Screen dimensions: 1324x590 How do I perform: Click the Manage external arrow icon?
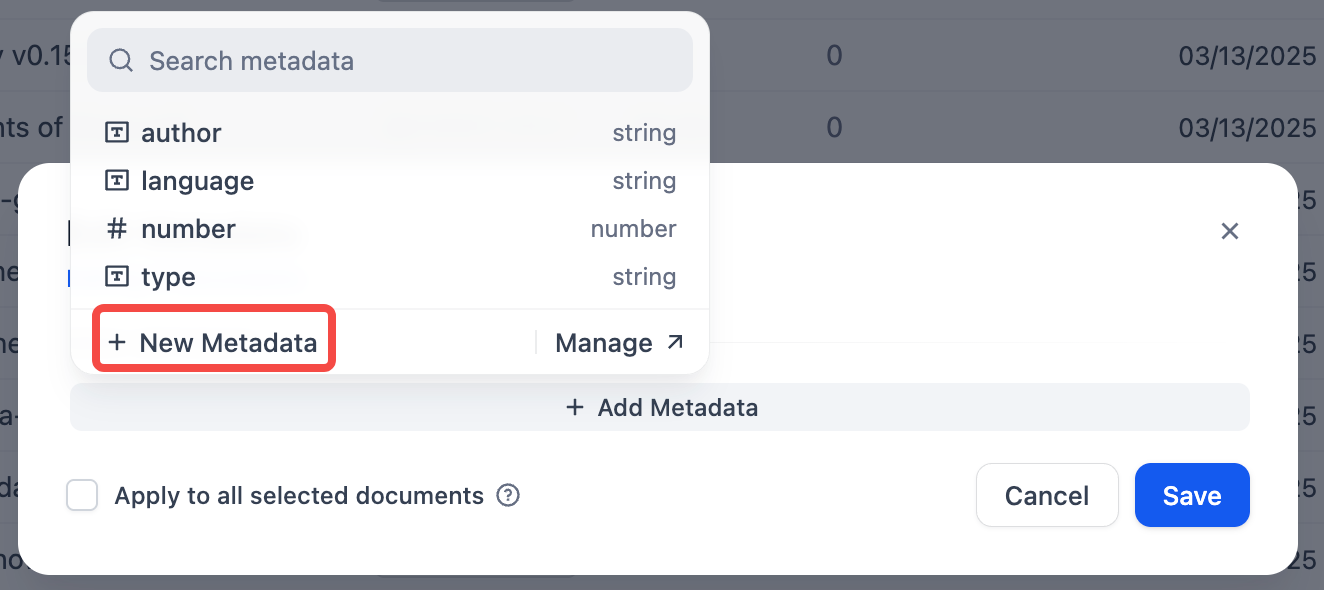676,343
